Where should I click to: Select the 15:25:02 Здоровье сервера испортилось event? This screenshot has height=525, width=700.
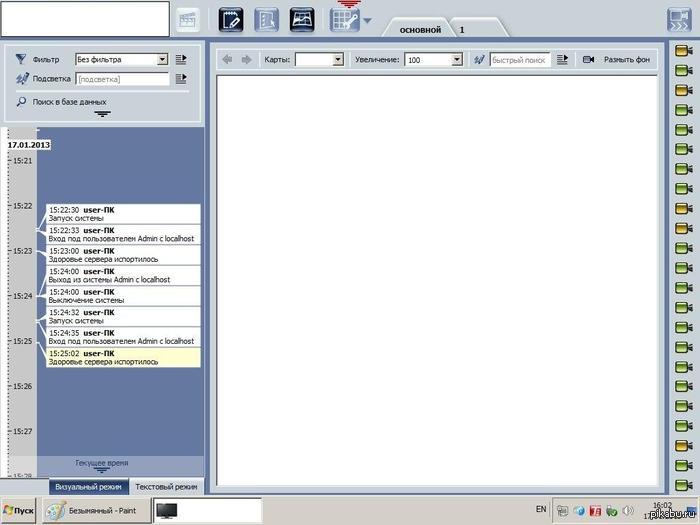[123, 357]
